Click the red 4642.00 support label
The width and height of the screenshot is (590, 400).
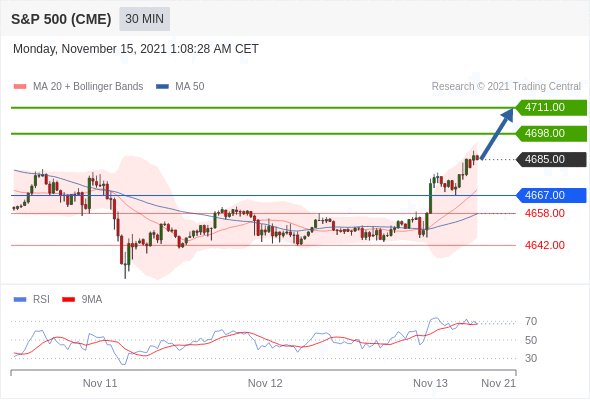click(x=545, y=245)
